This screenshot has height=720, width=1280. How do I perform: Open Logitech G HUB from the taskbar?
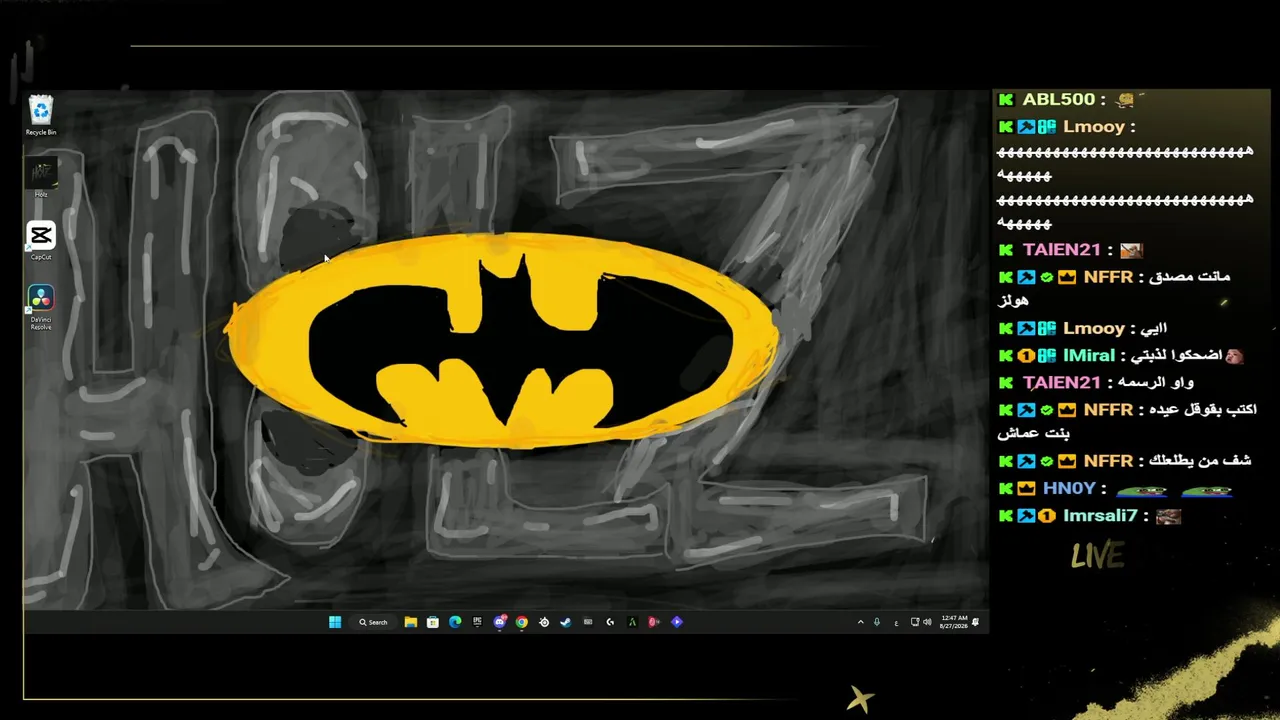tap(610, 622)
